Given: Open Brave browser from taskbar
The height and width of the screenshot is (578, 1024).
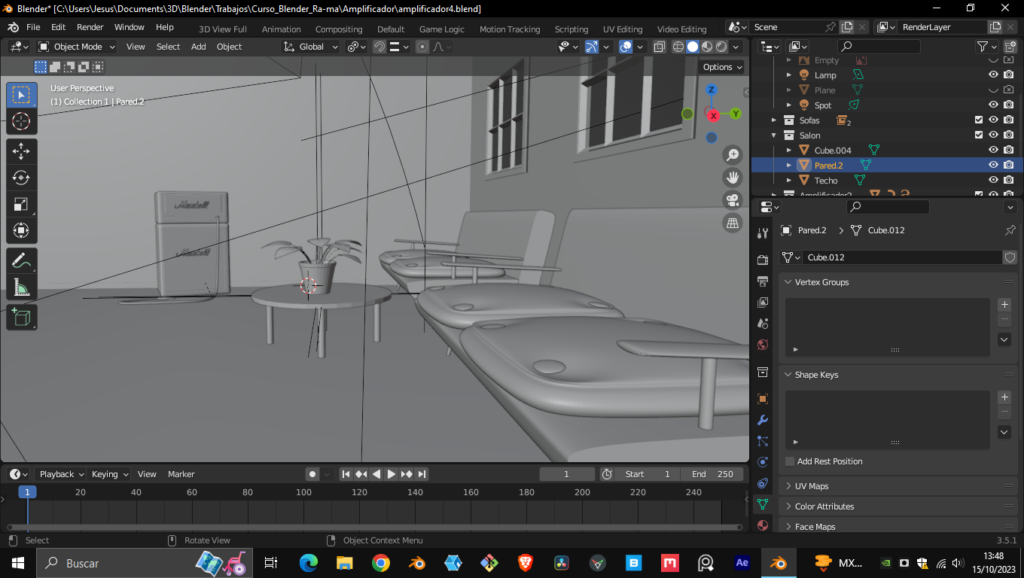Looking at the screenshot, I should [525, 563].
